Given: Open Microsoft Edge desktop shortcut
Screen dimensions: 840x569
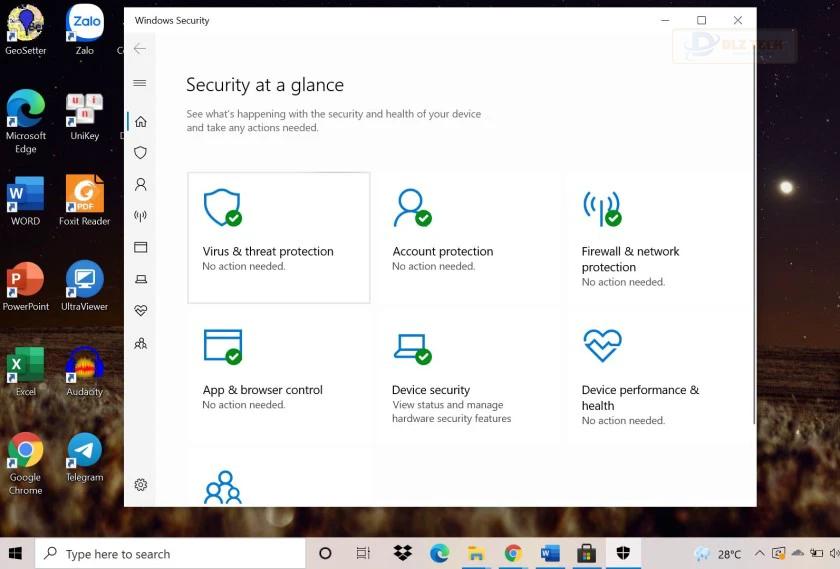Looking at the screenshot, I should click(25, 122).
